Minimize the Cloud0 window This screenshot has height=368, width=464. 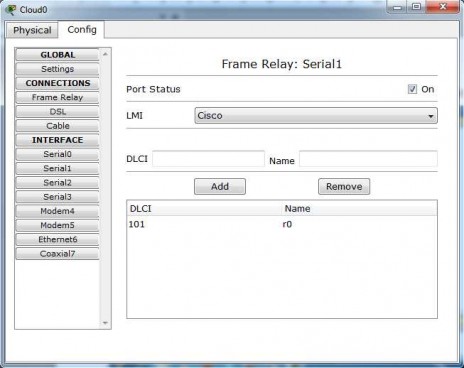point(397,7)
